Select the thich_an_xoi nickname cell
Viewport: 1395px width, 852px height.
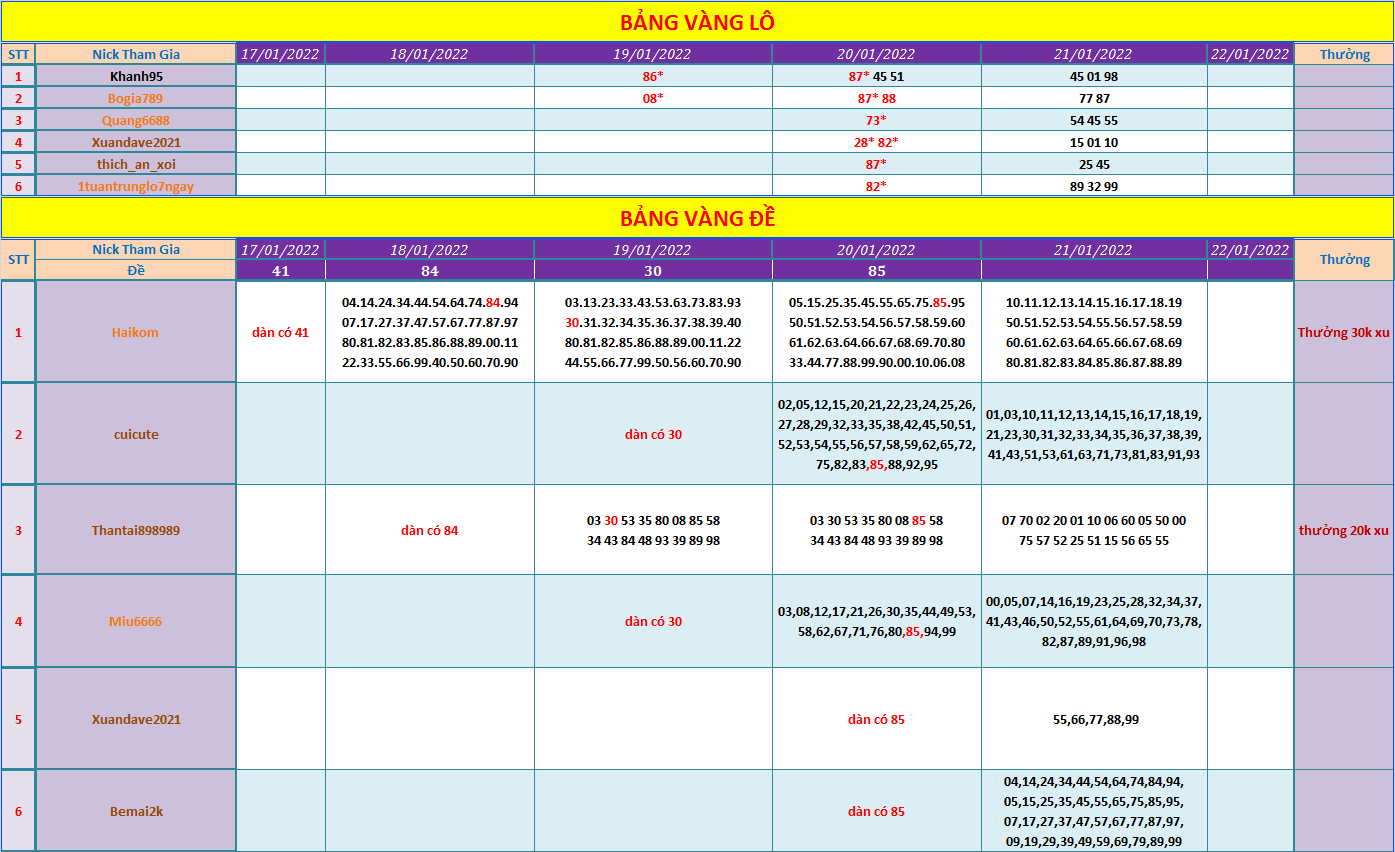click(x=136, y=164)
